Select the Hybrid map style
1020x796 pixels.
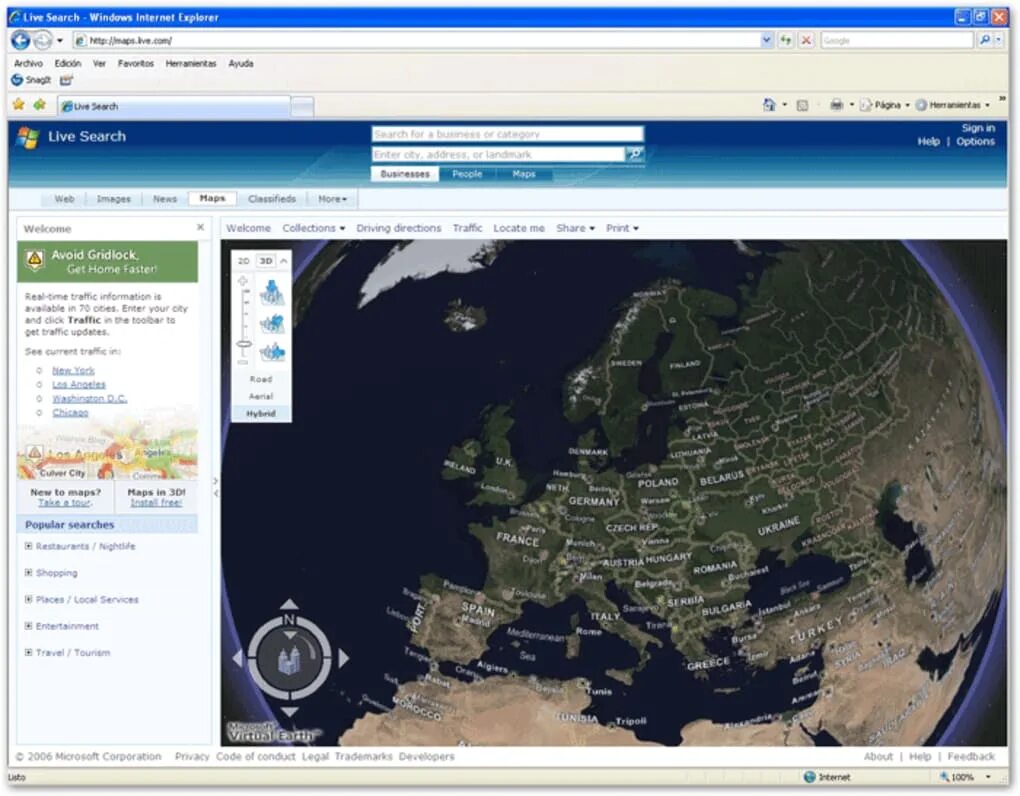pyautogui.click(x=261, y=414)
